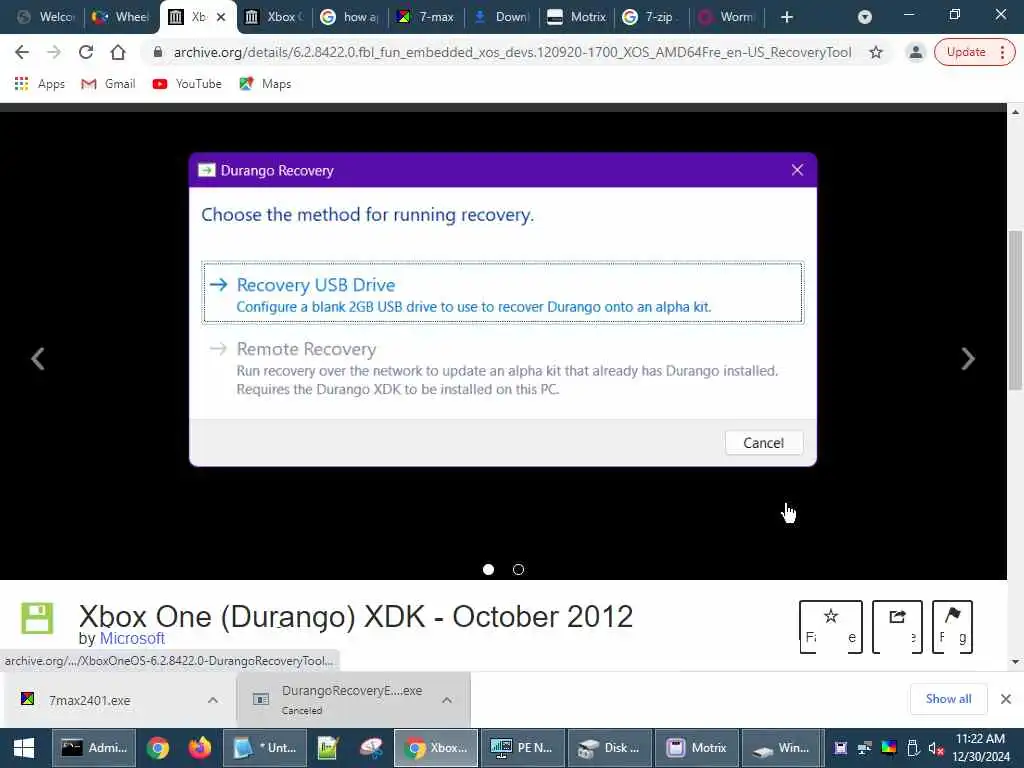Close the downloads bar

pos(1006,699)
